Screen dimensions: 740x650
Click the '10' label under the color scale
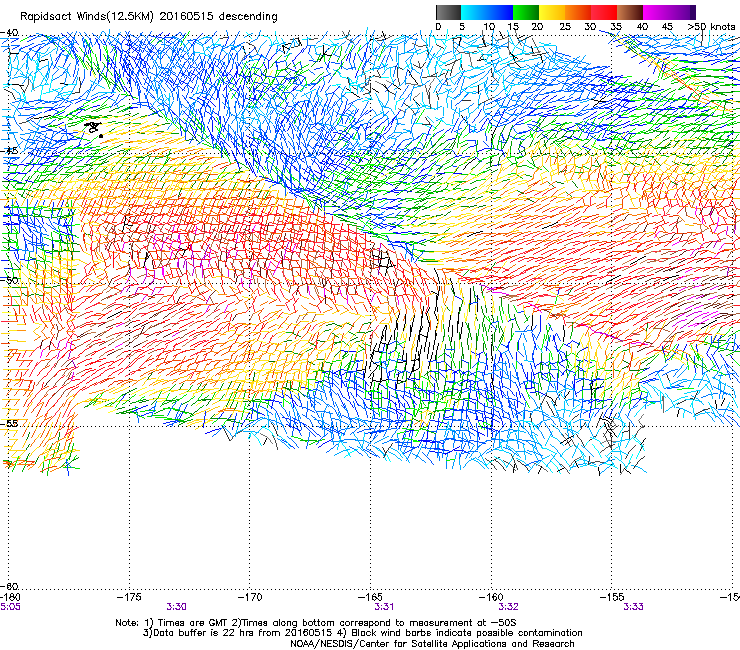point(489,27)
